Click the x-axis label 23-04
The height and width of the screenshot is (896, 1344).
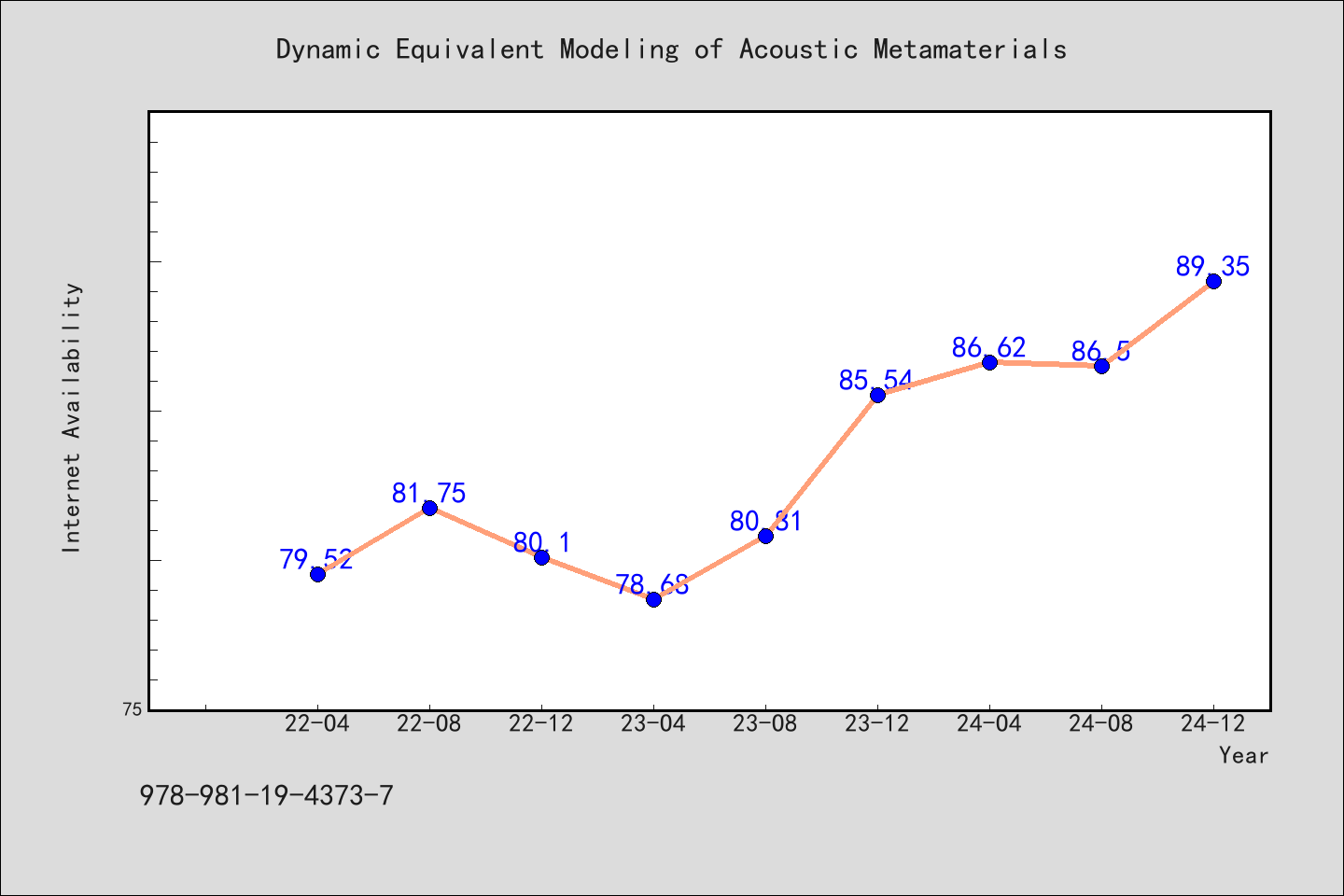click(653, 724)
